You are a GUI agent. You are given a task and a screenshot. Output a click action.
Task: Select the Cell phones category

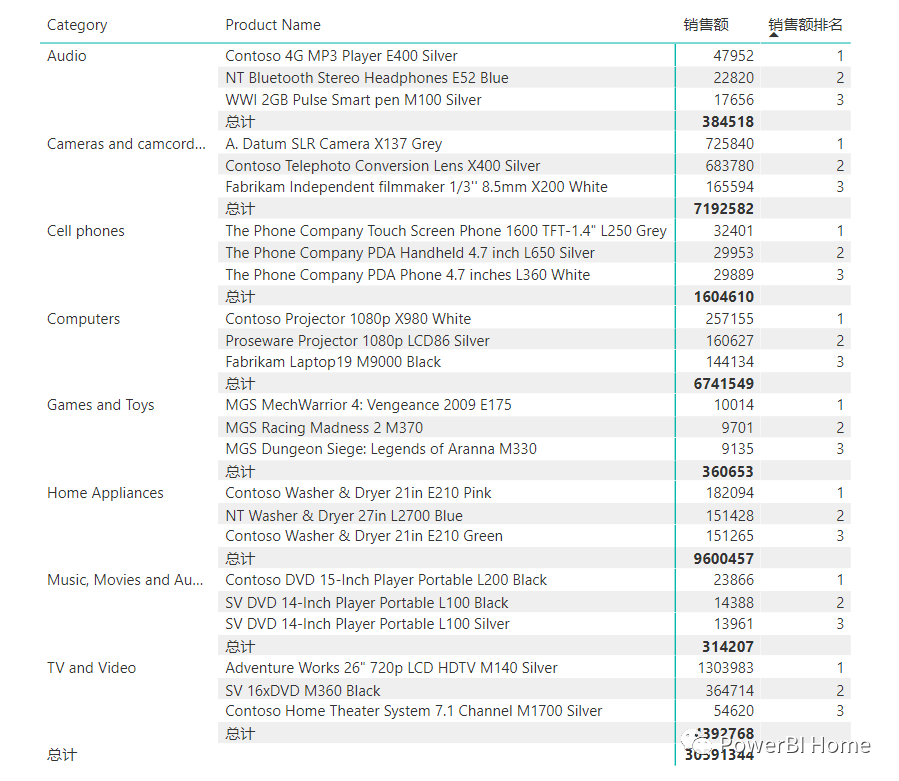click(85, 231)
